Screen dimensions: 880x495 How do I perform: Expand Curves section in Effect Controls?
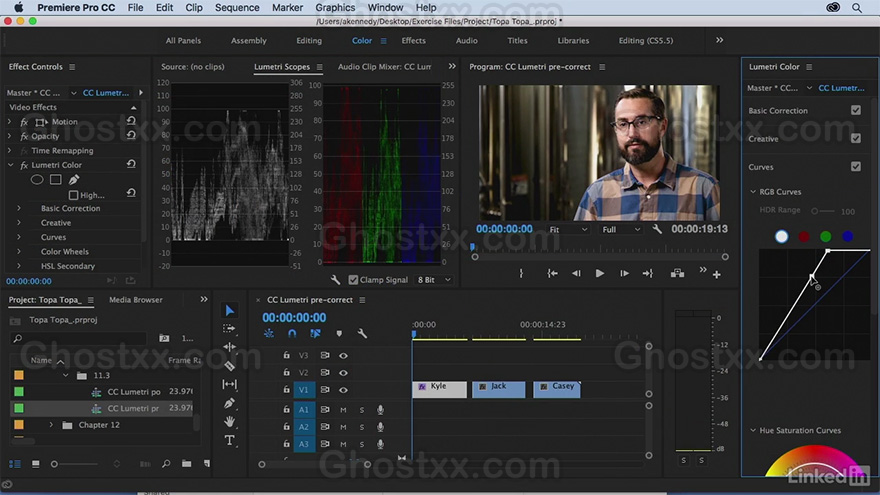(x=19, y=237)
